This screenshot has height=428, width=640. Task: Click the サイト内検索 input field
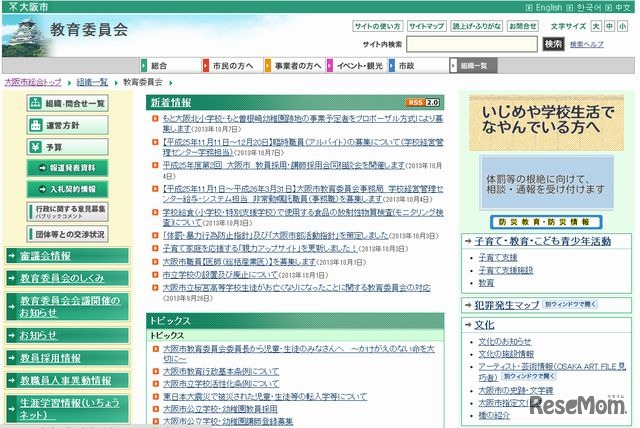[x=472, y=44]
